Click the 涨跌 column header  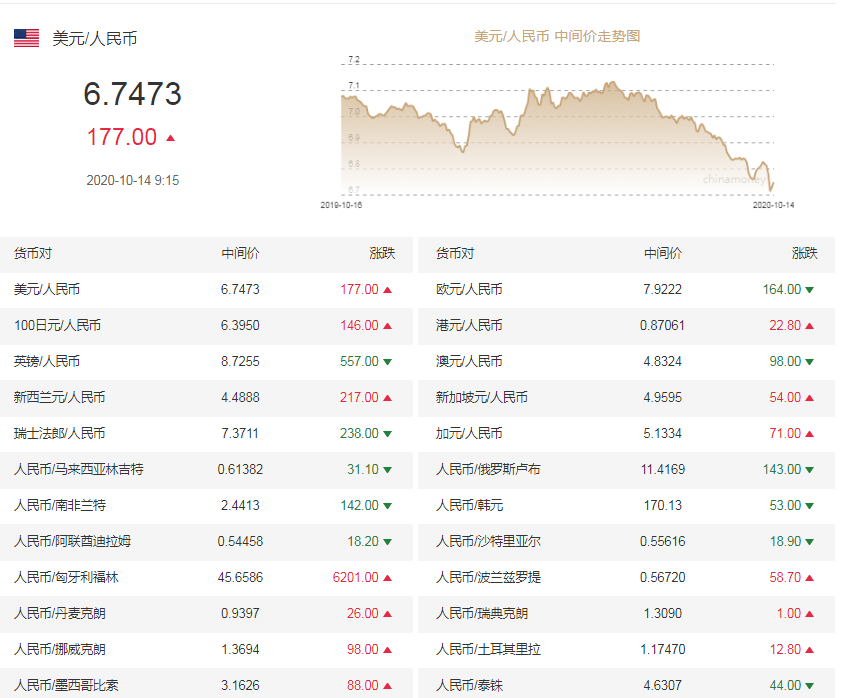point(381,254)
